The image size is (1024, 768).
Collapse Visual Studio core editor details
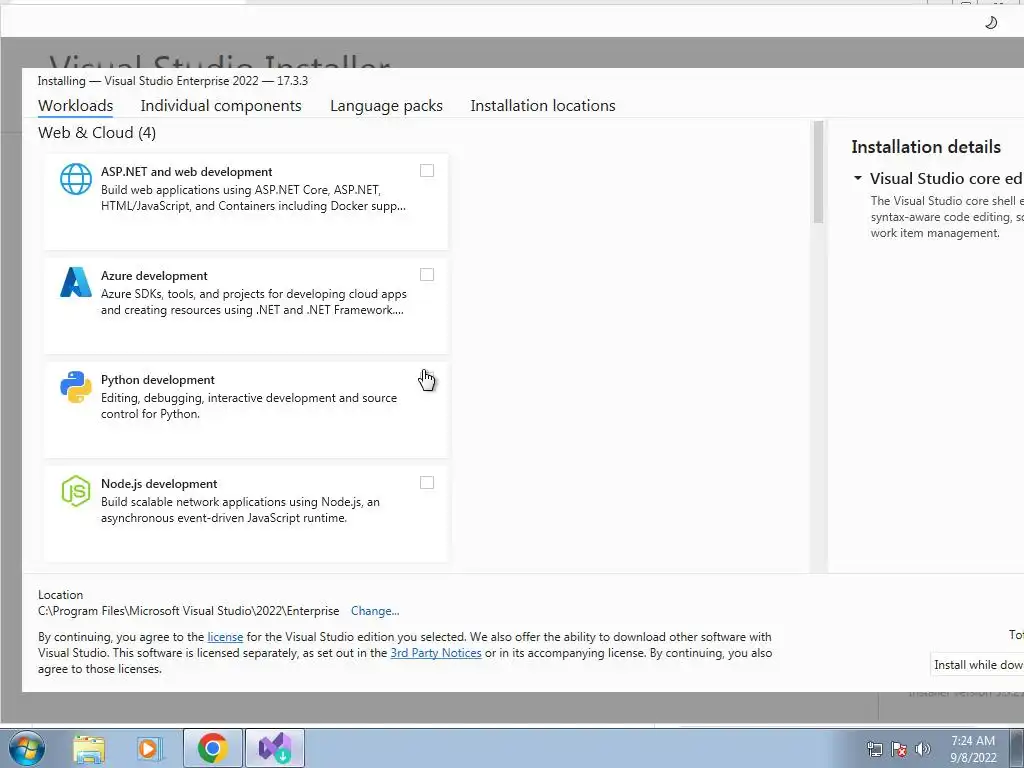pos(857,178)
